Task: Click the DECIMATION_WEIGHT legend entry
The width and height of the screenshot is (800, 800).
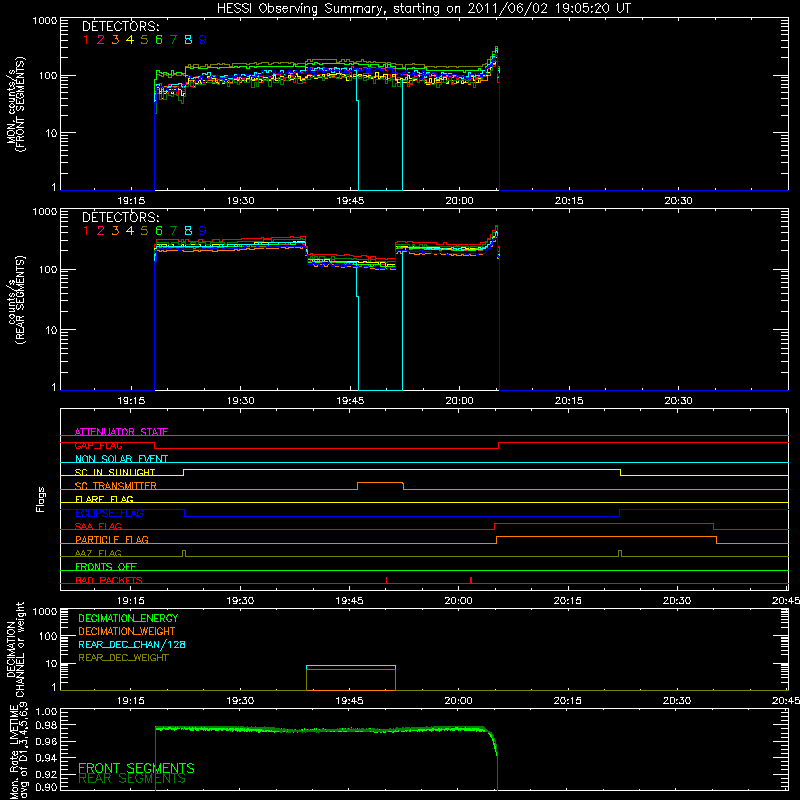Action: [127, 631]
